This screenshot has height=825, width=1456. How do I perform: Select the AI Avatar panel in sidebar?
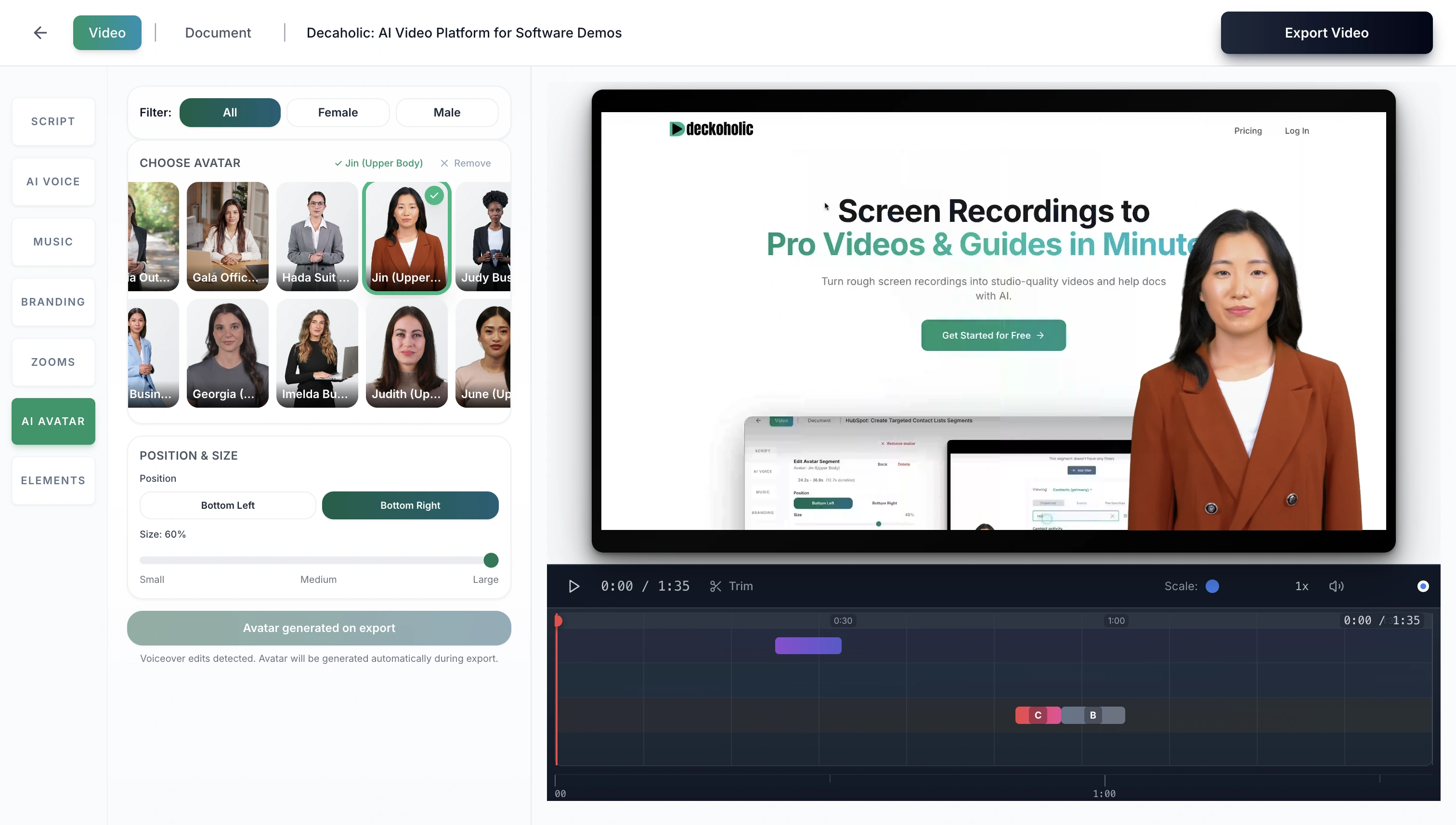(52, 421)
